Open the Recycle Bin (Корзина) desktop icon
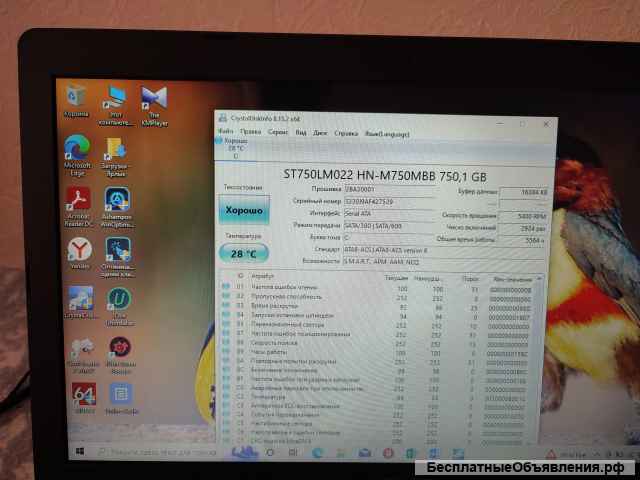The height and width of the screenshot is (480, 640). (77, 96)
